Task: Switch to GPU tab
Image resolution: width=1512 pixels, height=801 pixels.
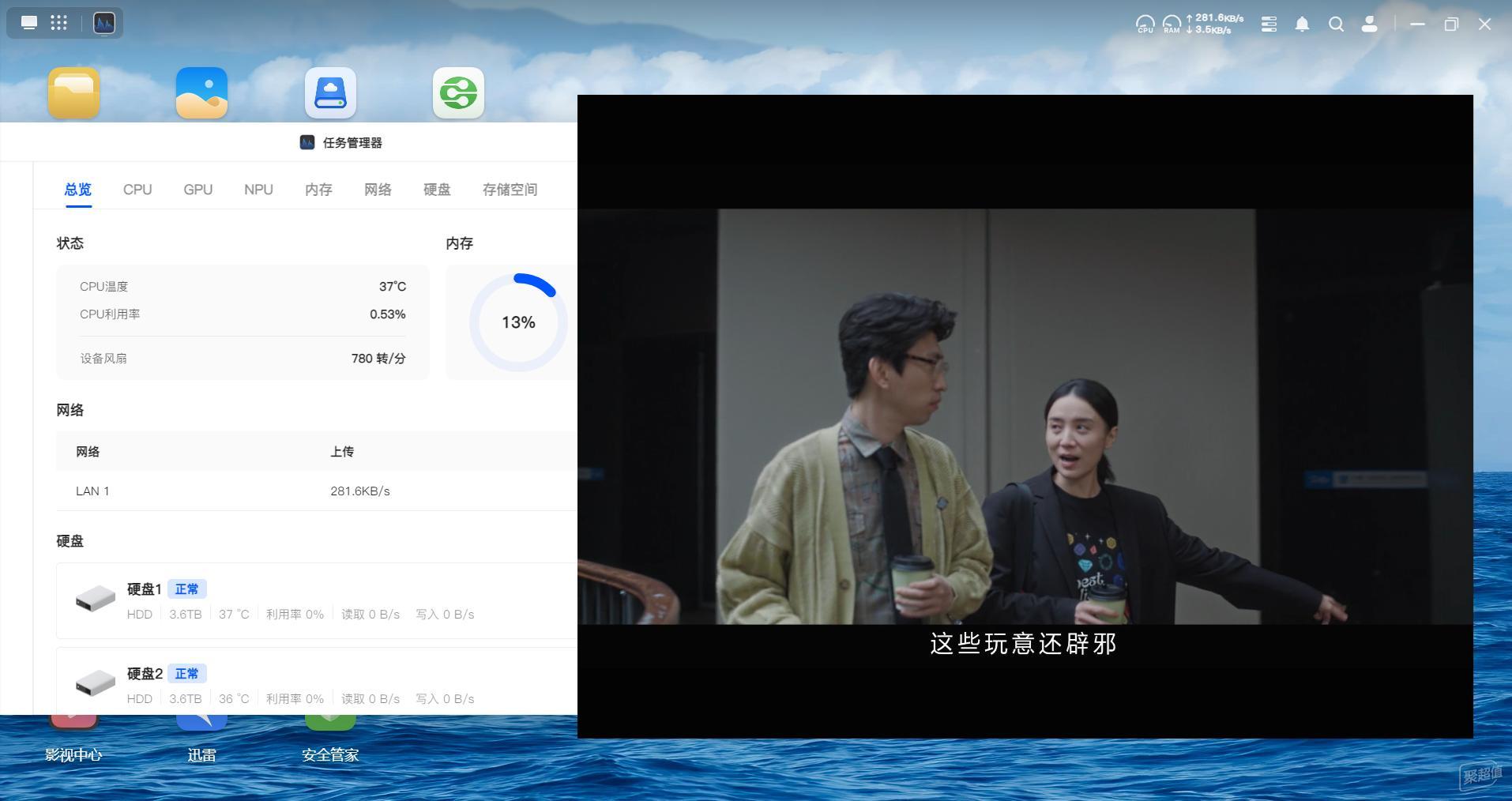Action: pyautogui.click(x=198, y=190)
